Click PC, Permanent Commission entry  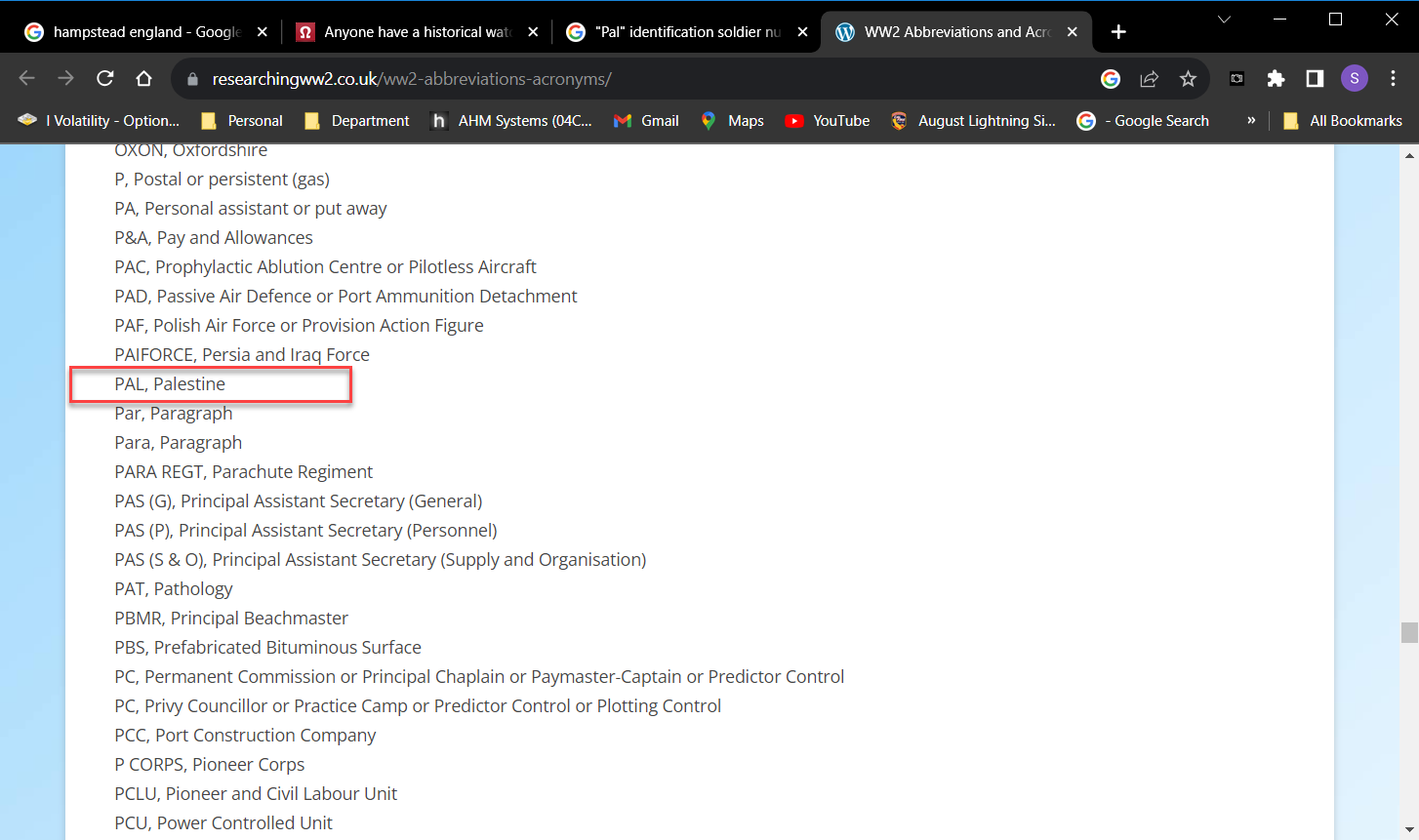[479, 677]
